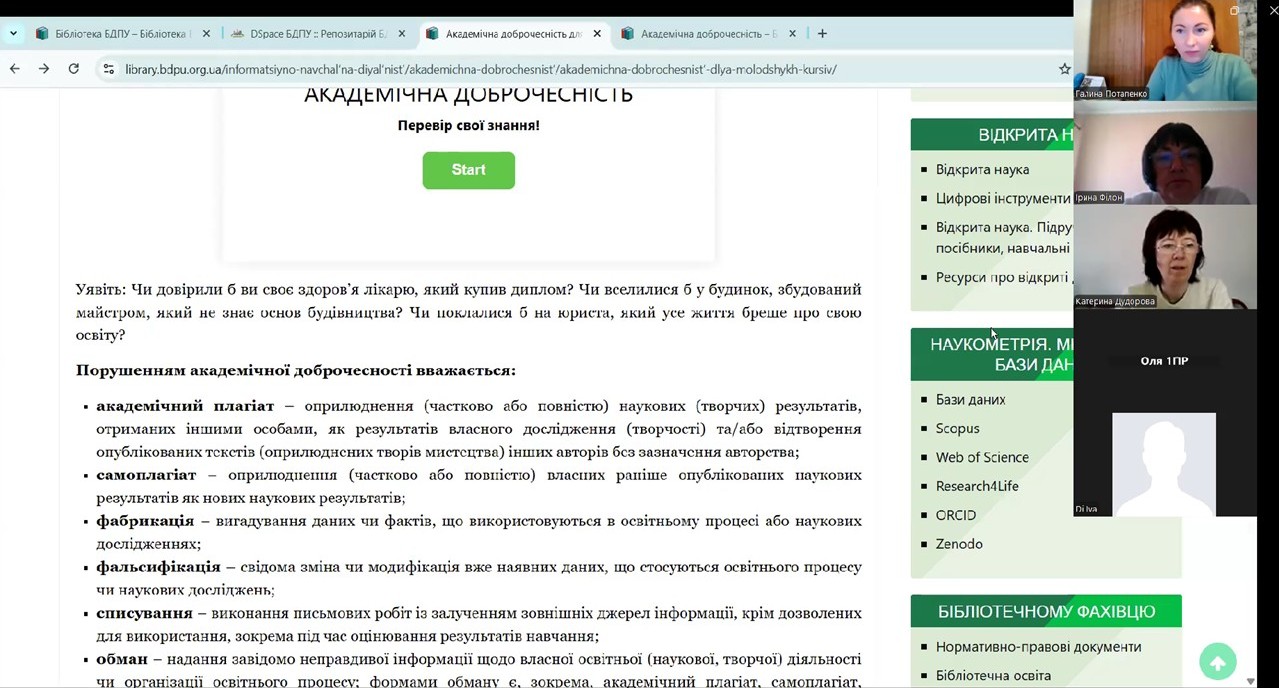Select Галина Потапенко's video thumbnail
This screenshot has width=1279, height=688.
pyautogui.click(x=1164, y=50)
